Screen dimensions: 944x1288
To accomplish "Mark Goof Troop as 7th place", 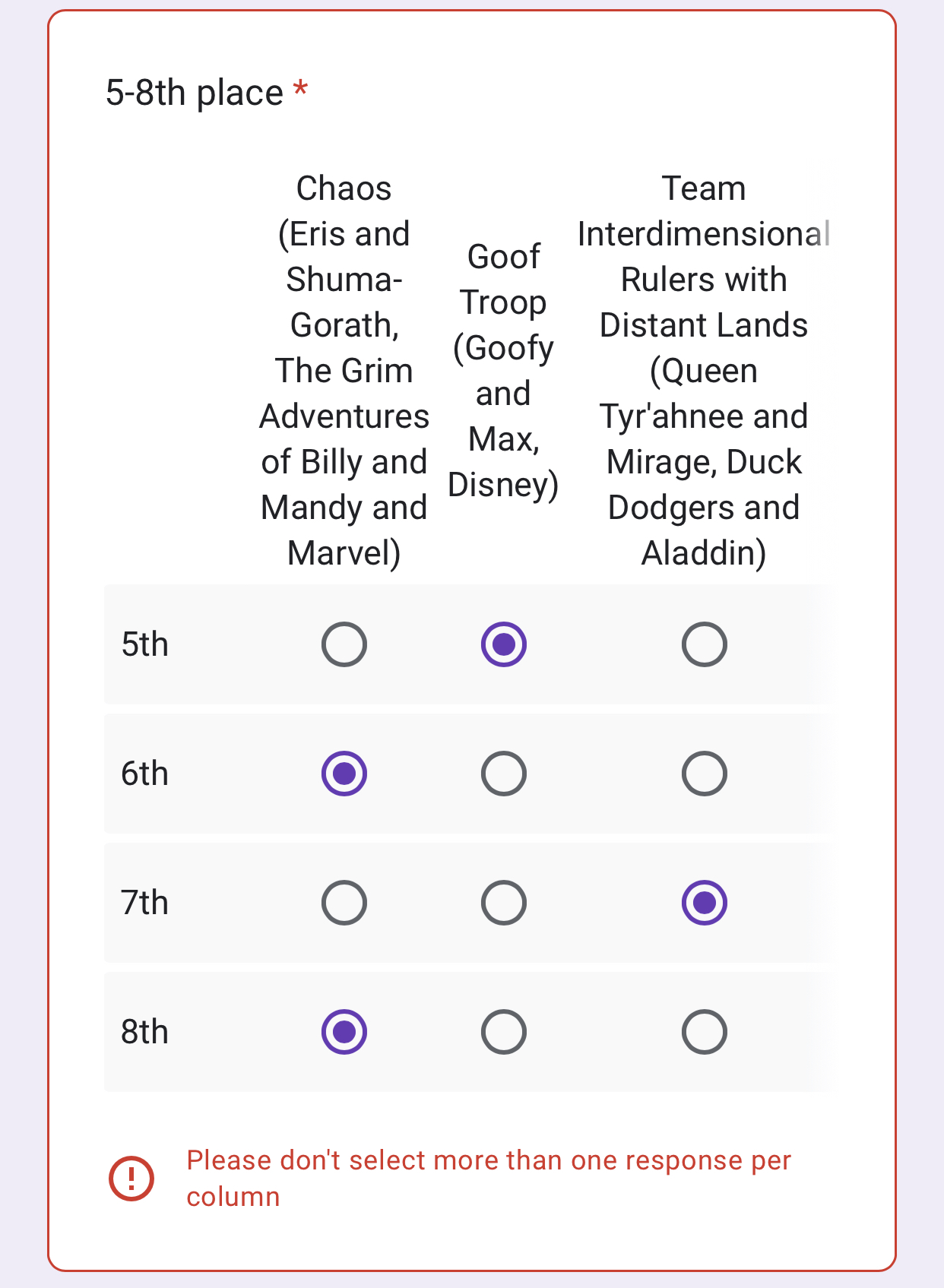I will coord(504,903).
